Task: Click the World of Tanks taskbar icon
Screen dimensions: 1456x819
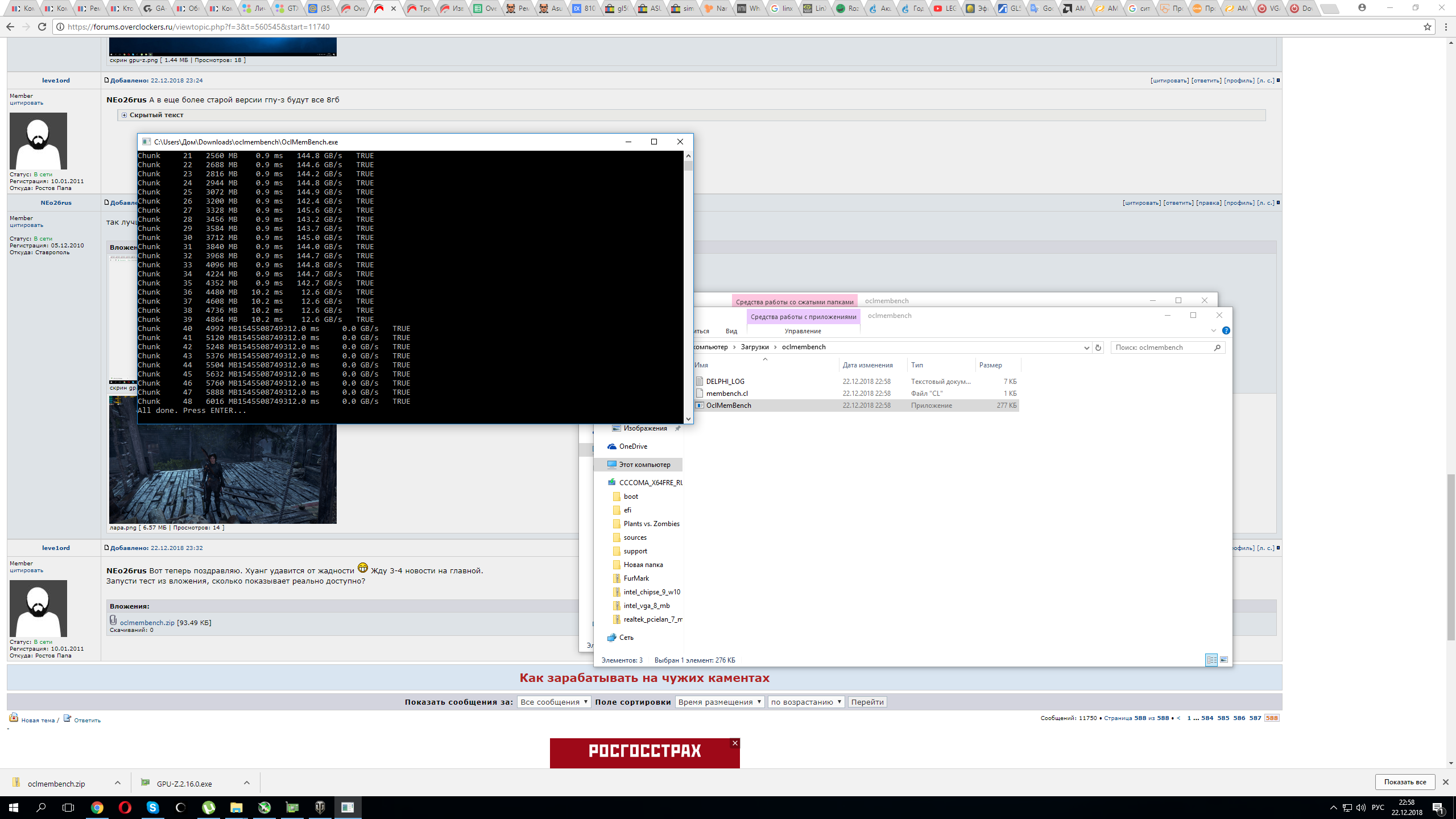Action: (x=320, y=807)
